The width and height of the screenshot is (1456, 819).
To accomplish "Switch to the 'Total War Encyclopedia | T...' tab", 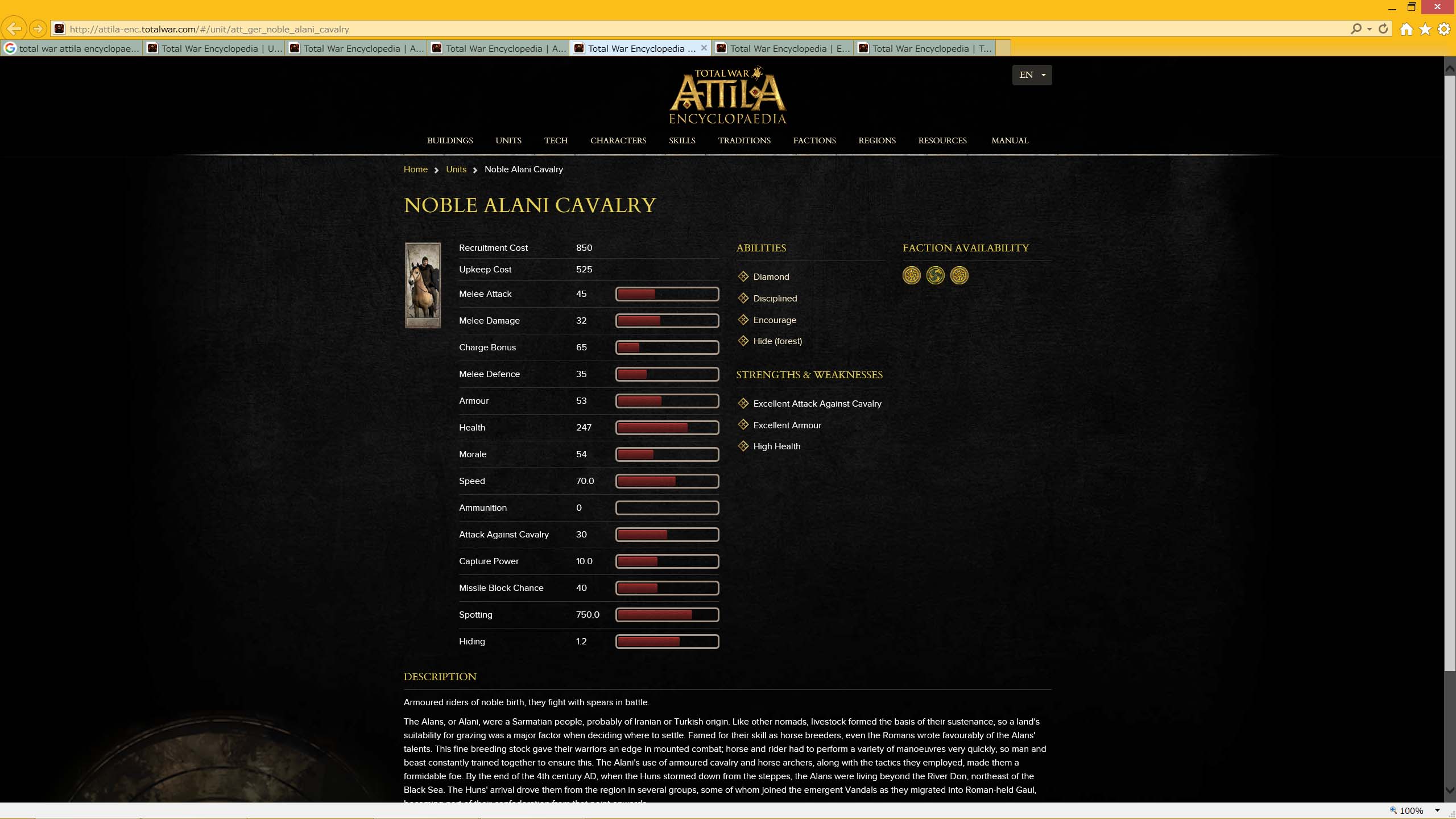I will (925, 48).
